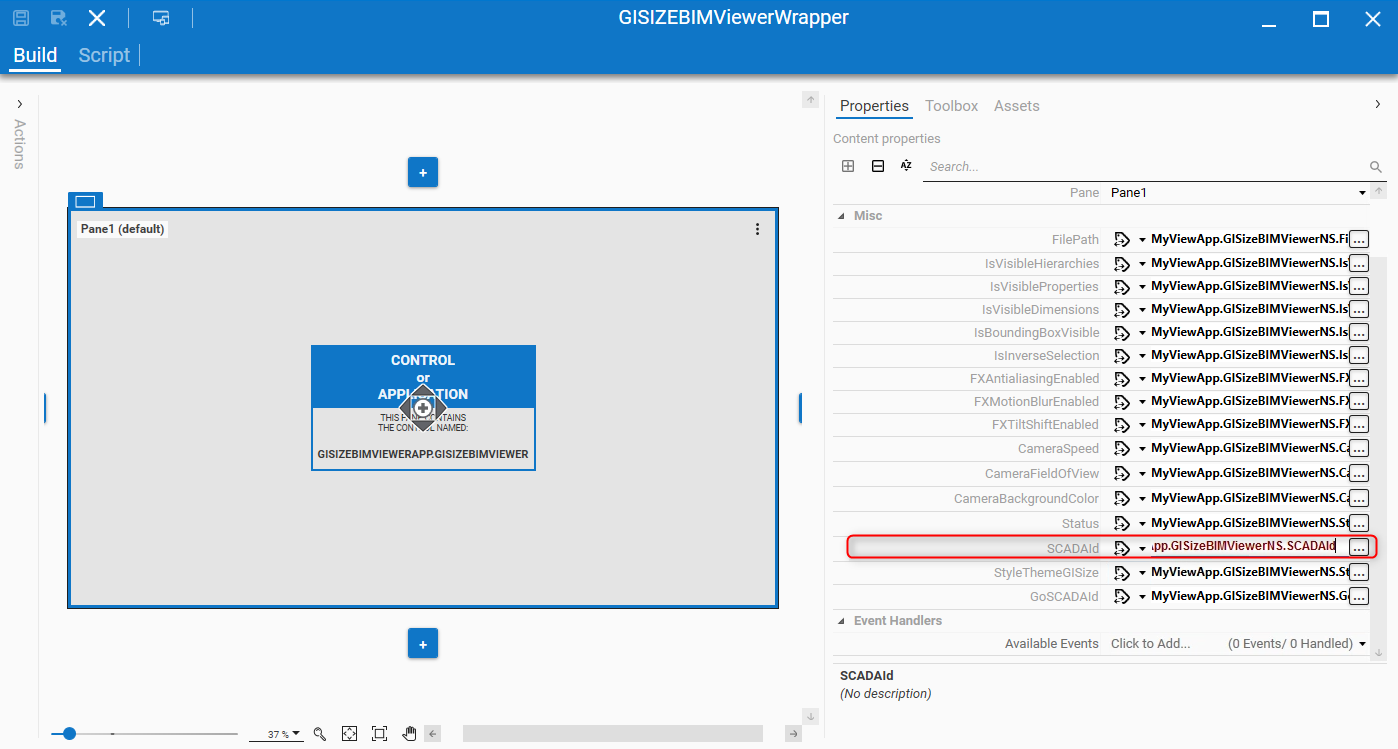Click the binding icon for FXAntialiasingEnabled
1398x749 pixels.
(x=1122, y=378)
